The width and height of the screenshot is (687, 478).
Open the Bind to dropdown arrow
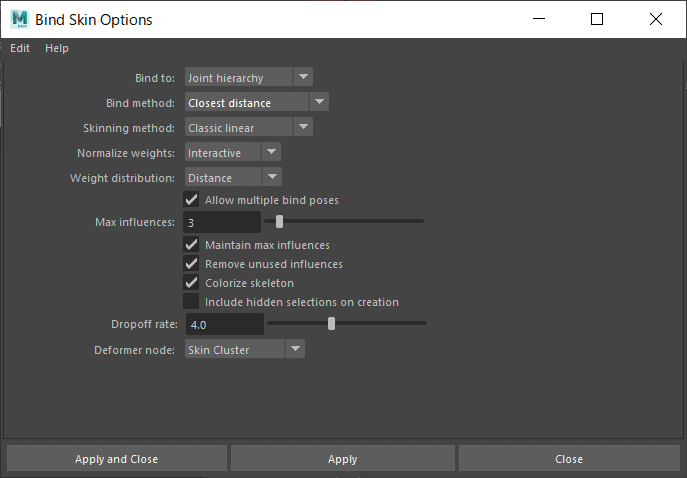coord(303,77)
